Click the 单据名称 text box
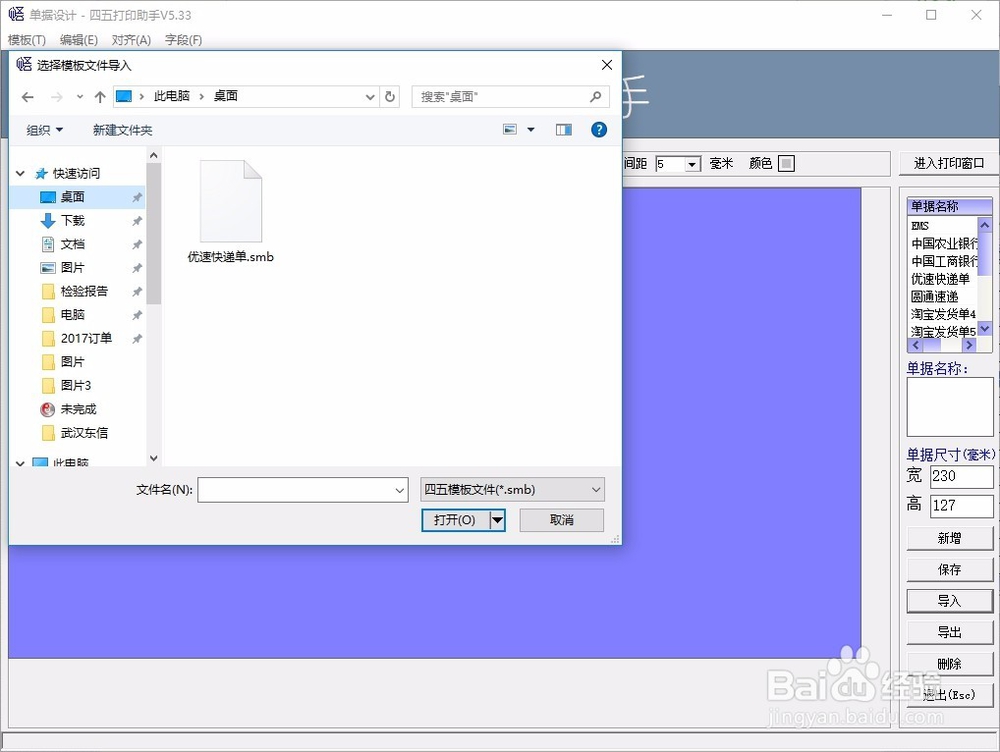 point(950,407)
